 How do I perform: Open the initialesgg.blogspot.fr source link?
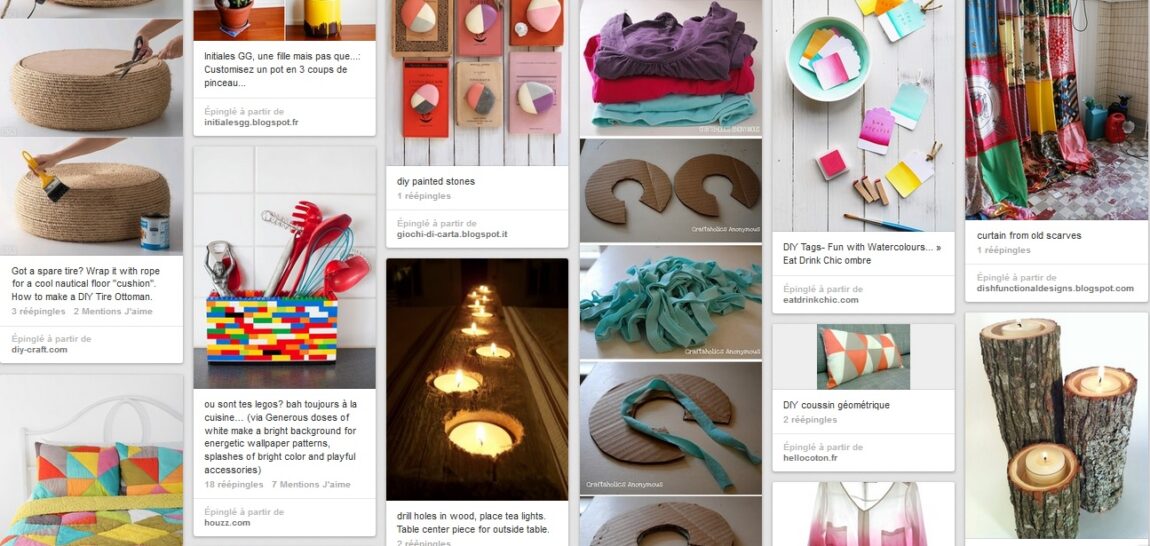click(x=252, y=123)
